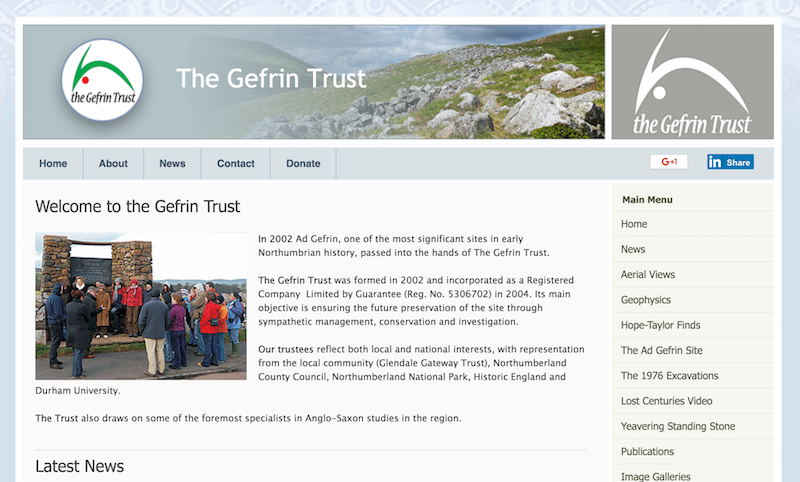Image resolution: width=800 pixels, height=482 pixels.
Task: Share page via LinkedIn Share button
Action: pos(730,162)
